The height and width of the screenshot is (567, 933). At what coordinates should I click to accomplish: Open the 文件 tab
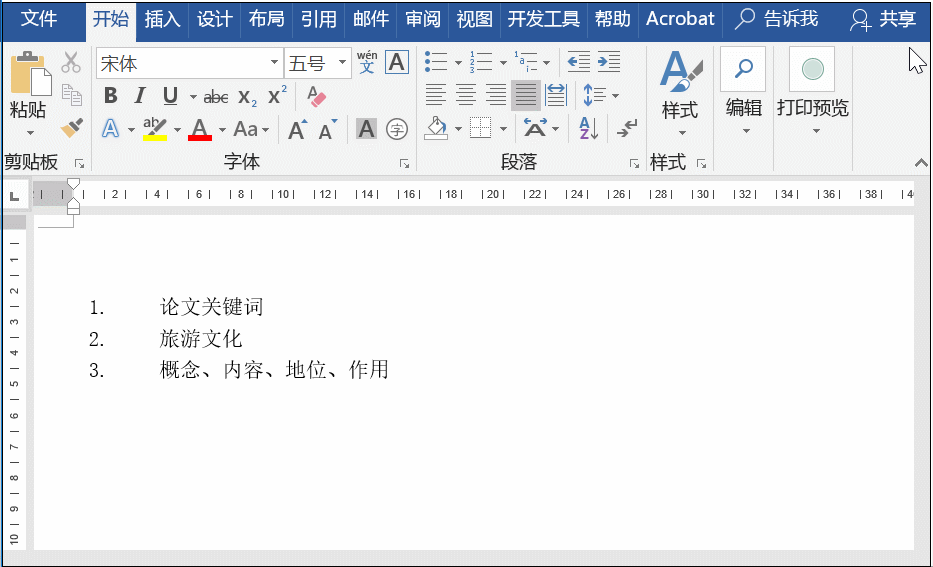pyautogui.click(x=39, y=19)
